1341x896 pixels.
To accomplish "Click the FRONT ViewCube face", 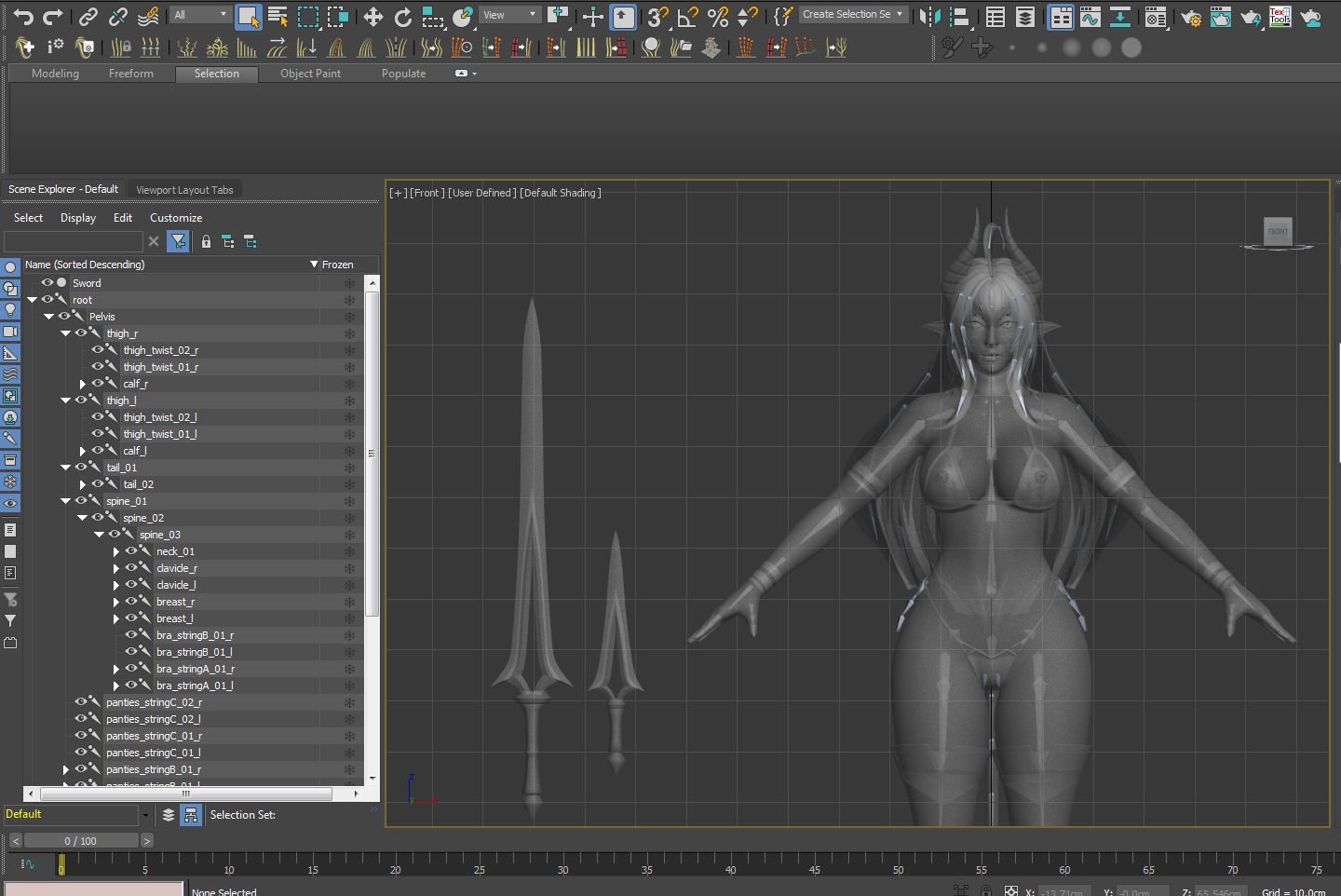I will pos(1278,231).
